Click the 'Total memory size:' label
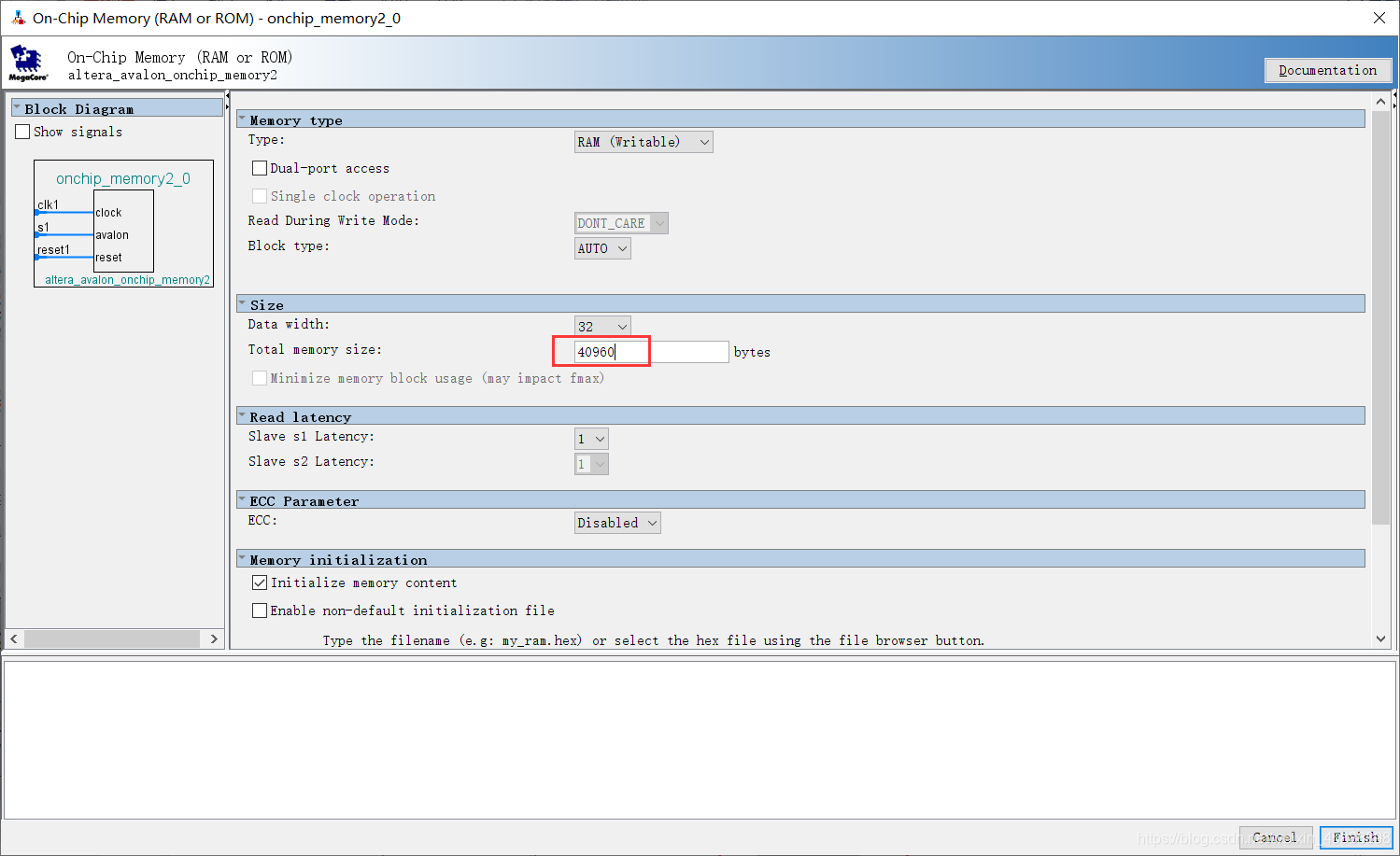 [315, 349]
